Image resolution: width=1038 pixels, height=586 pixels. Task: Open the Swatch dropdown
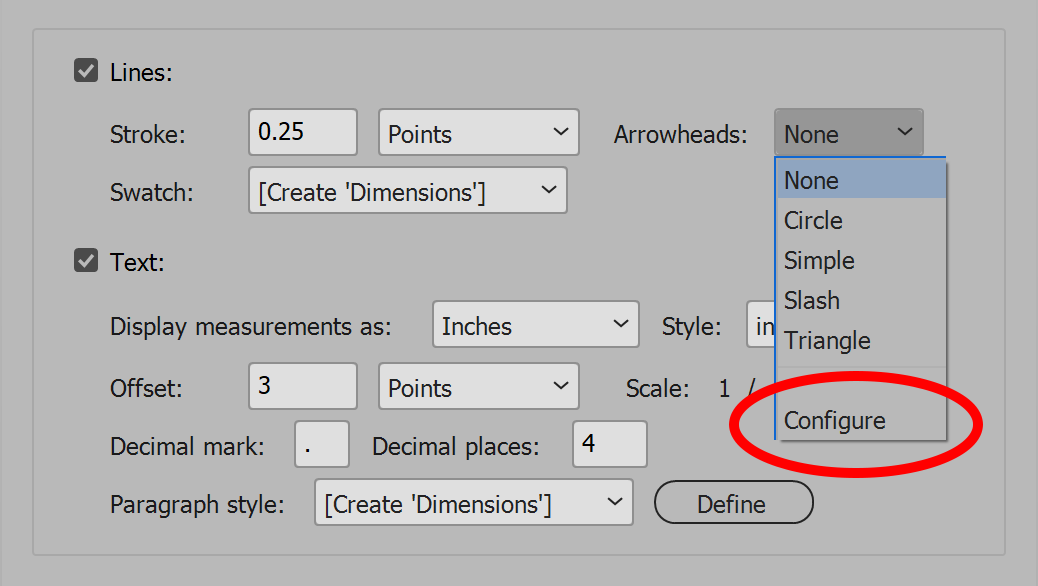point(407,191)
